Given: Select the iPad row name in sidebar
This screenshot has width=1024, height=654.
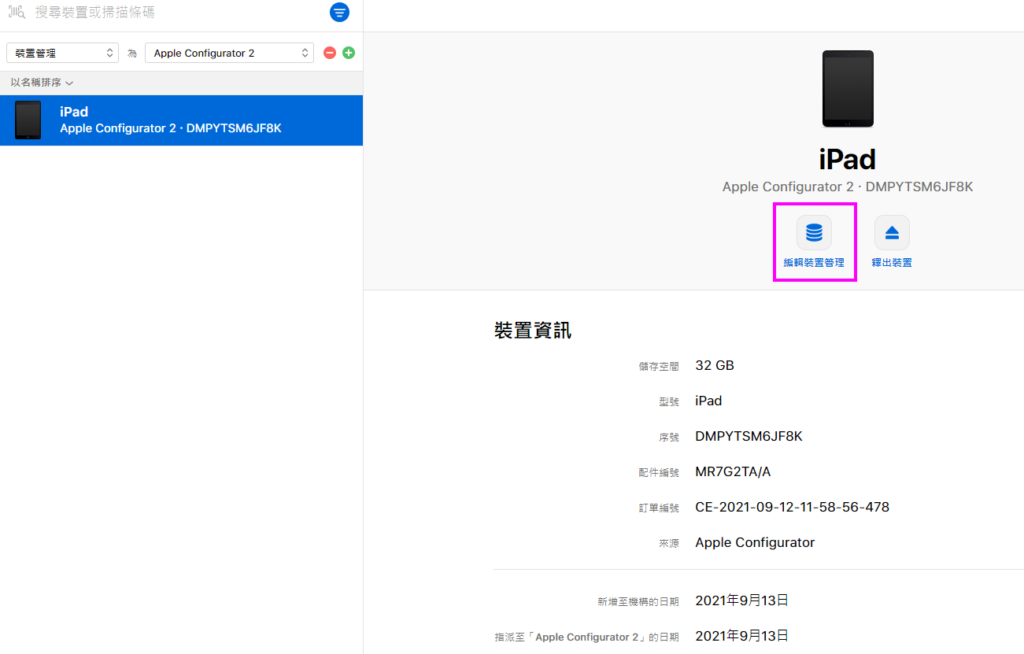Looking at the screenshot, I should pos(74,112).
